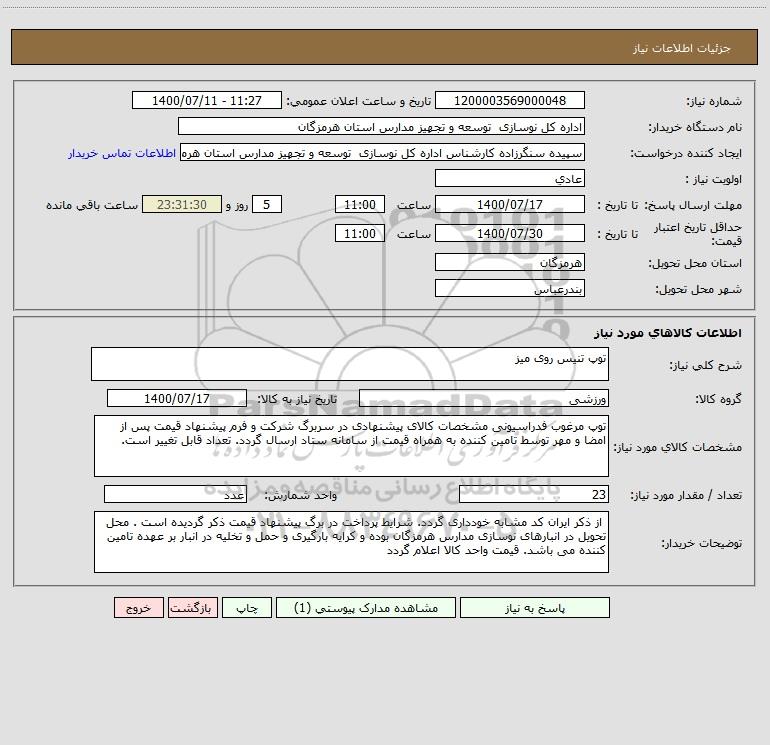Click the توضیحات خریدار label

tap(702, 543)
